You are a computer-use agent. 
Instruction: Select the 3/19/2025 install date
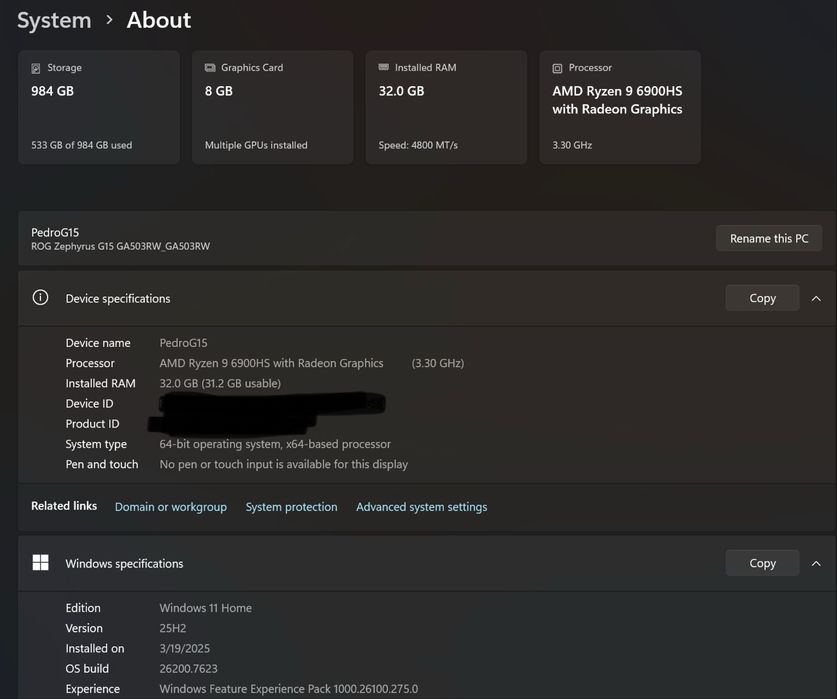(185, 648)
